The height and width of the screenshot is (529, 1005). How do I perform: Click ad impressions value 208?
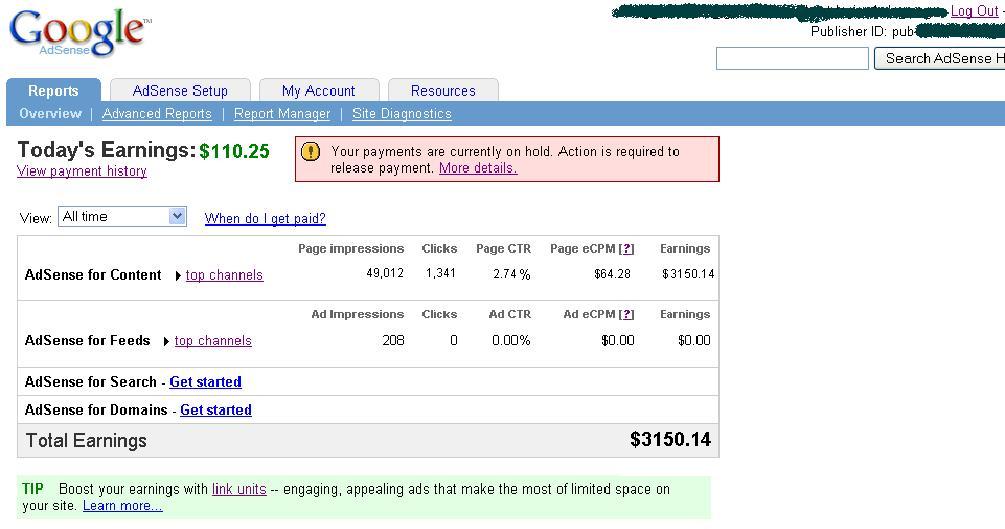click(x=393, y=340)
